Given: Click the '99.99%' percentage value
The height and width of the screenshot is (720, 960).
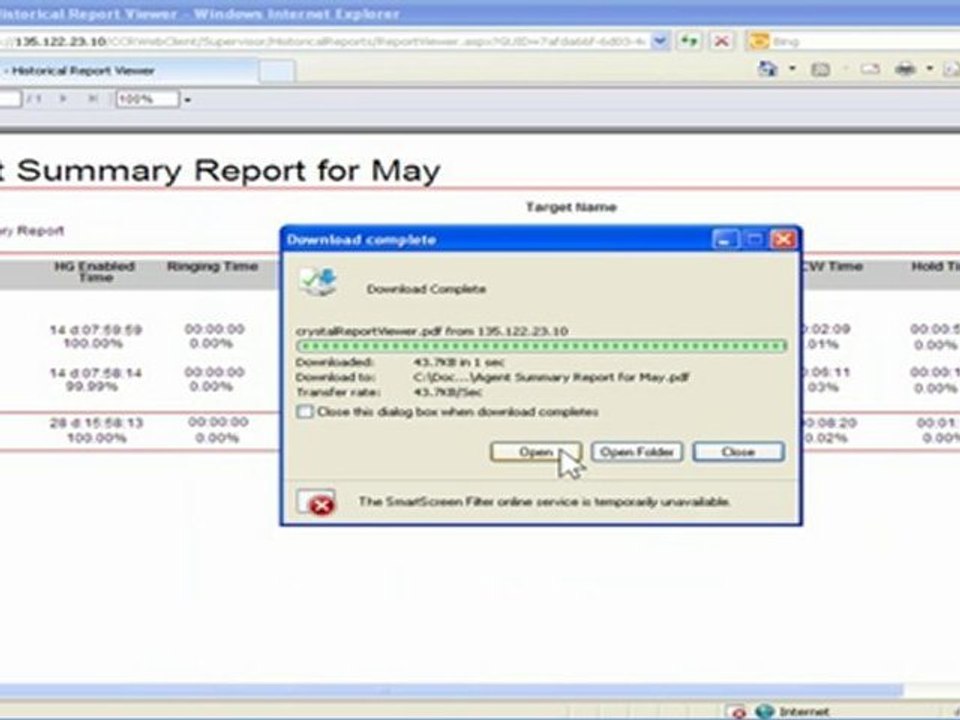Looking at the screenshot, I should (x=92, y=387).
